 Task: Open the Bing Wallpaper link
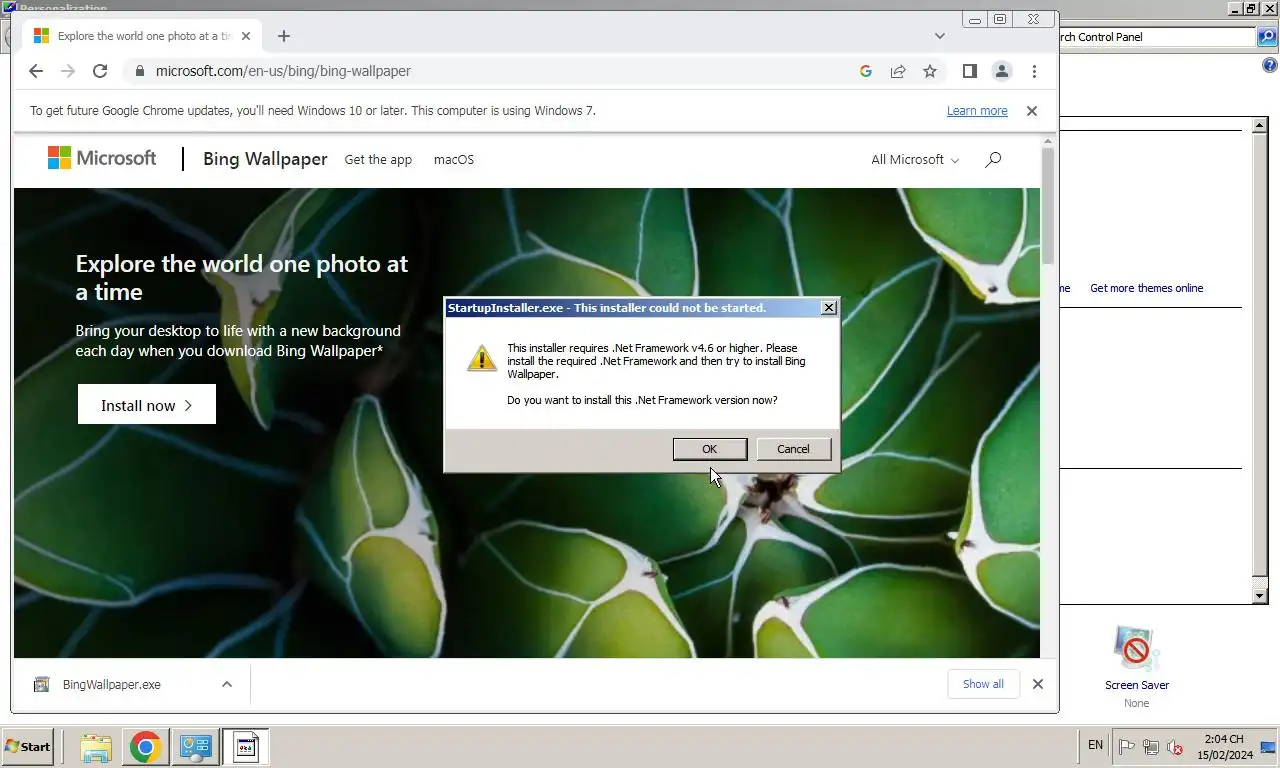point(265,159)
